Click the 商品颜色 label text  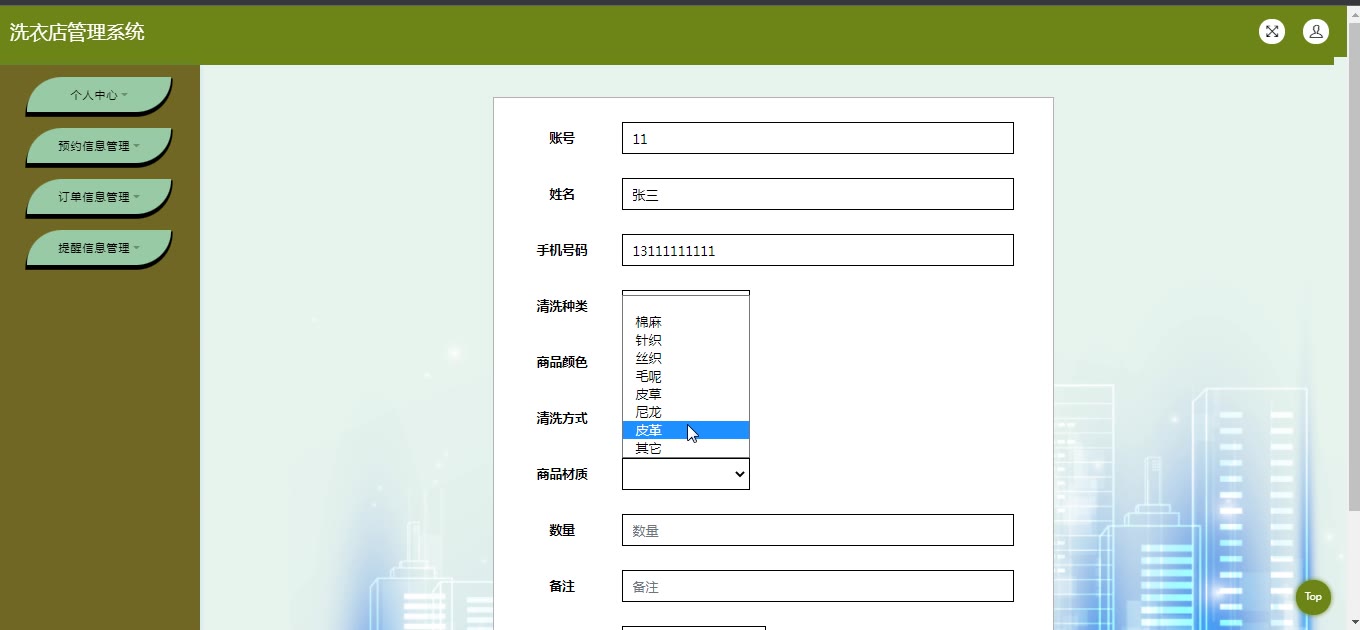[562, 362]
